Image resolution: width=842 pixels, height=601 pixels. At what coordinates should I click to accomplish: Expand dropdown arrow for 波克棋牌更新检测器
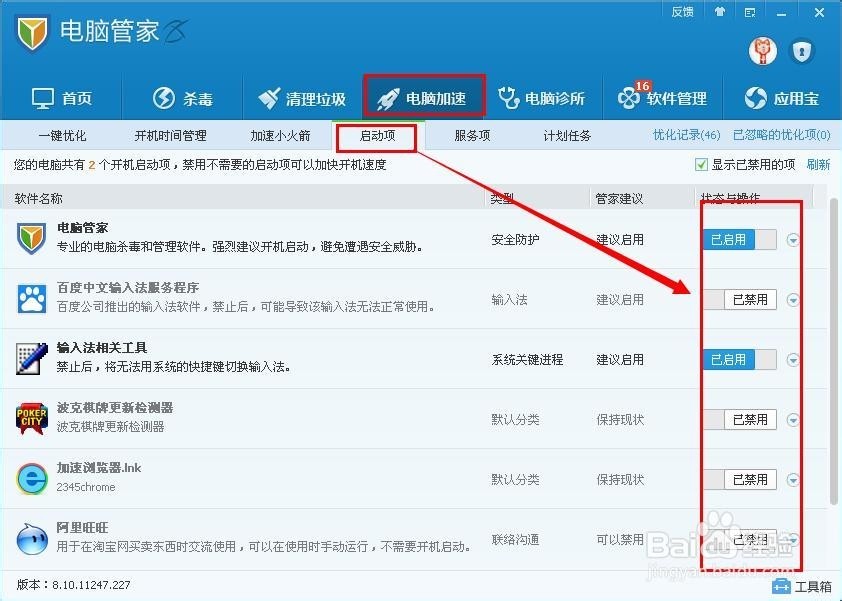tap(794, 420)
